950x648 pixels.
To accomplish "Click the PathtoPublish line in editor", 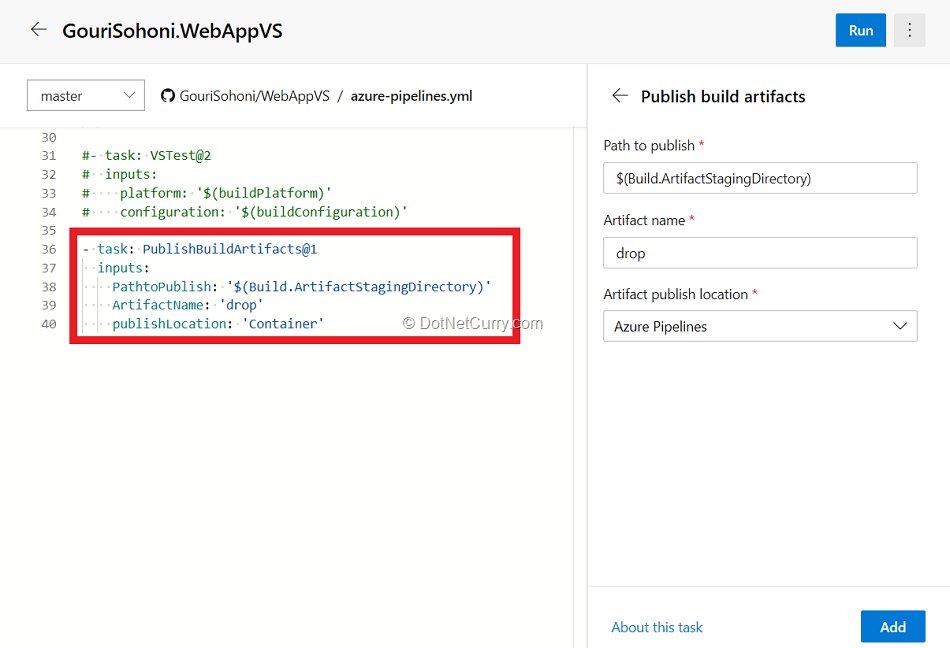I will click(301, 286).
